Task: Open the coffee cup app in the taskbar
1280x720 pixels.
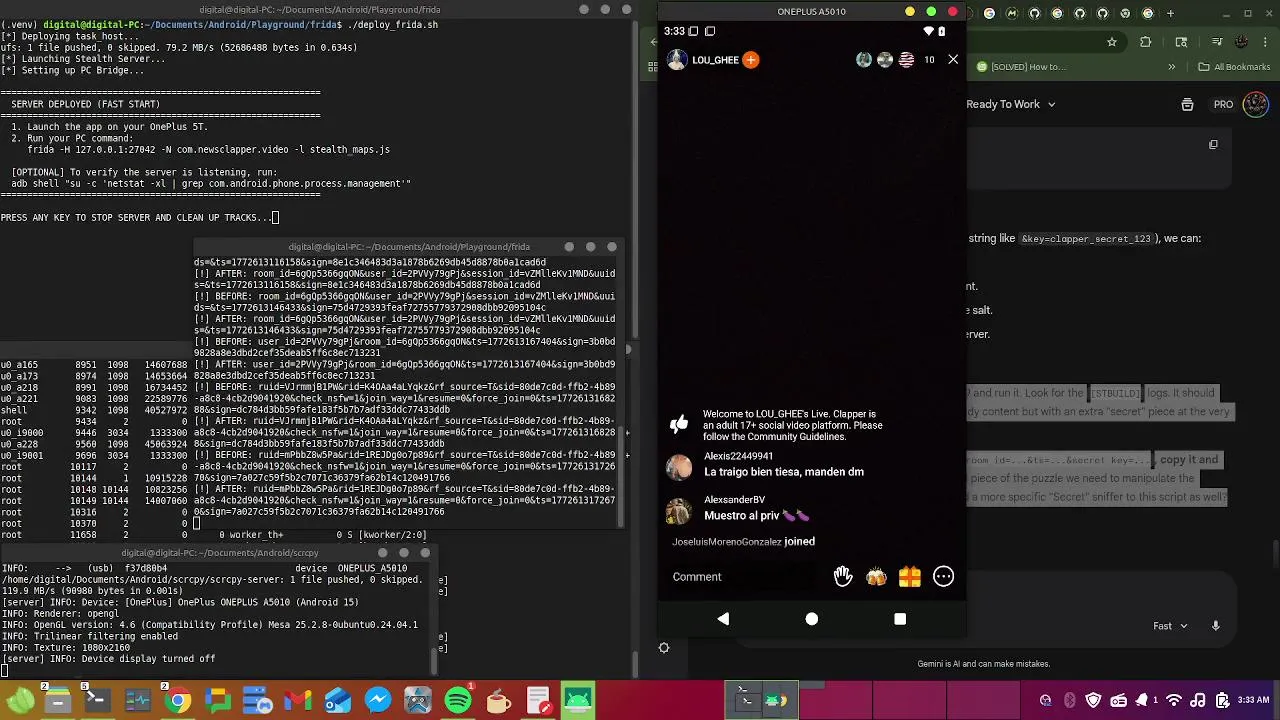Action: point(498,701)
